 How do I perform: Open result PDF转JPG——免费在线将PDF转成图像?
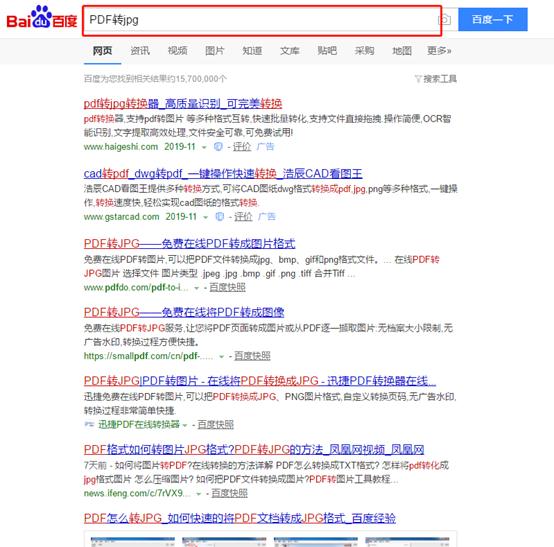point(184,312)
